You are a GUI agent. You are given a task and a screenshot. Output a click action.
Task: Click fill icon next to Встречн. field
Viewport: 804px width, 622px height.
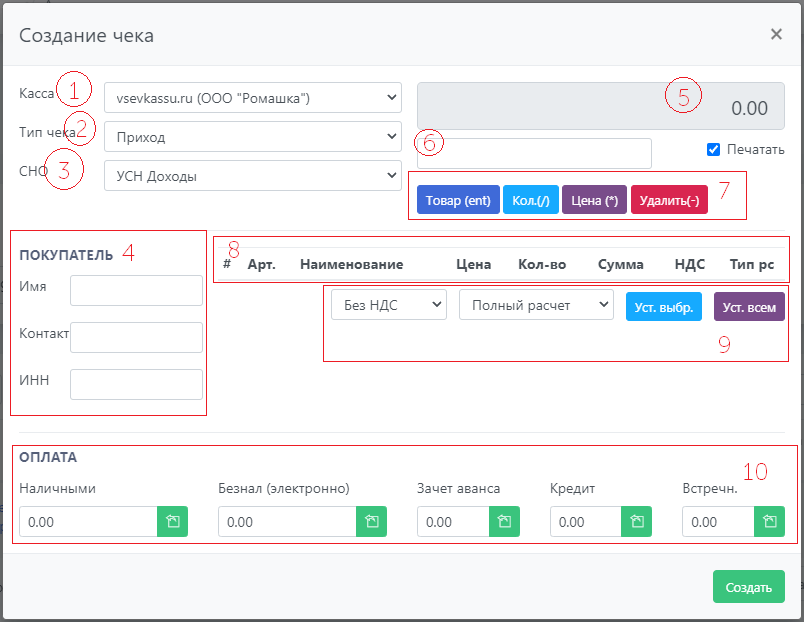[x=769, y=522]
